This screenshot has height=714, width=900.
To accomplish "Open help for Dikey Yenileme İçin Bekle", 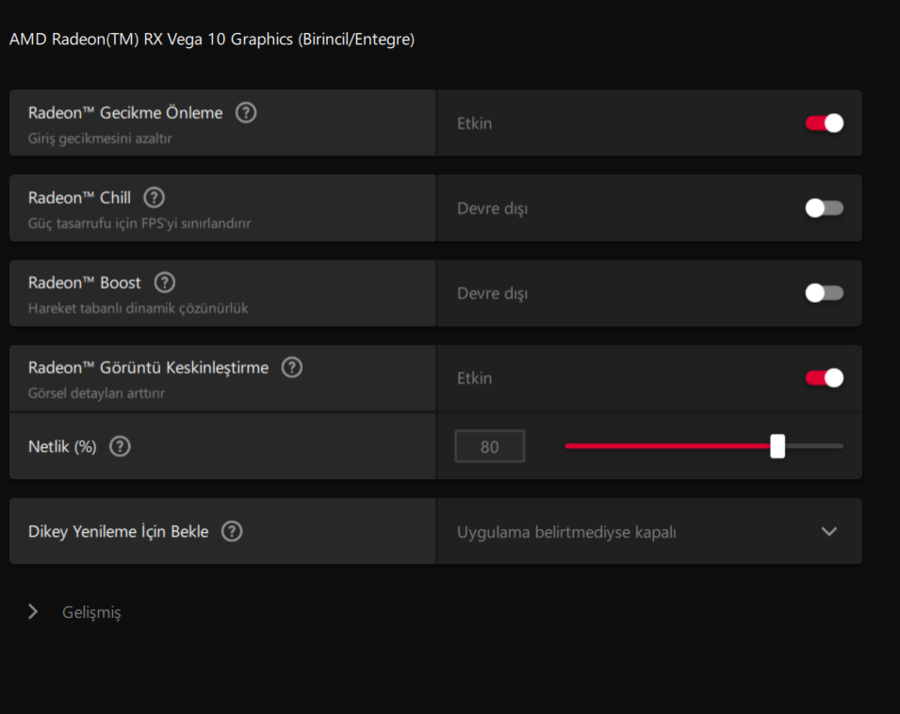I will (232, 531).
